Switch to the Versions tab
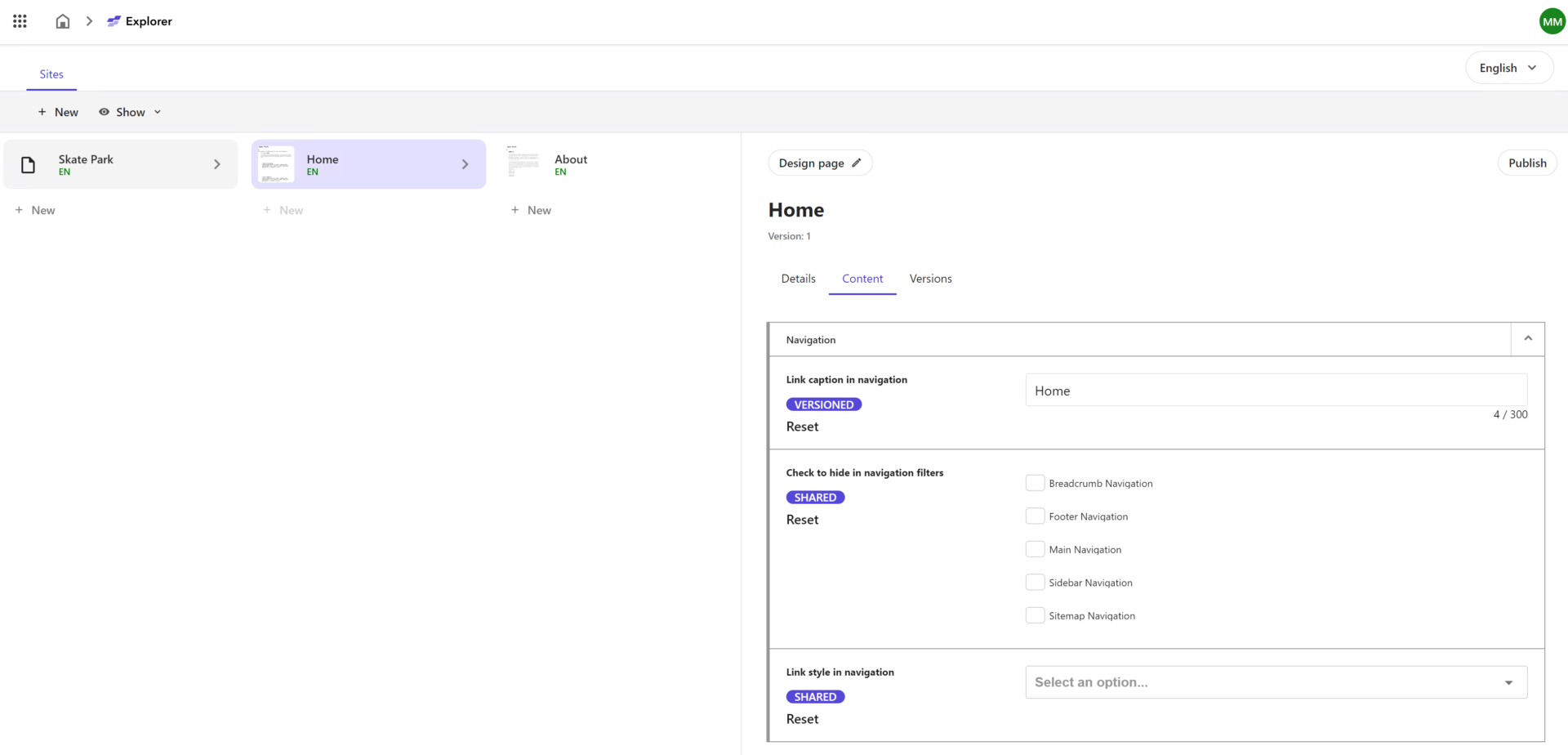Screen dimensions: 1568x755 tap(930, 279)
